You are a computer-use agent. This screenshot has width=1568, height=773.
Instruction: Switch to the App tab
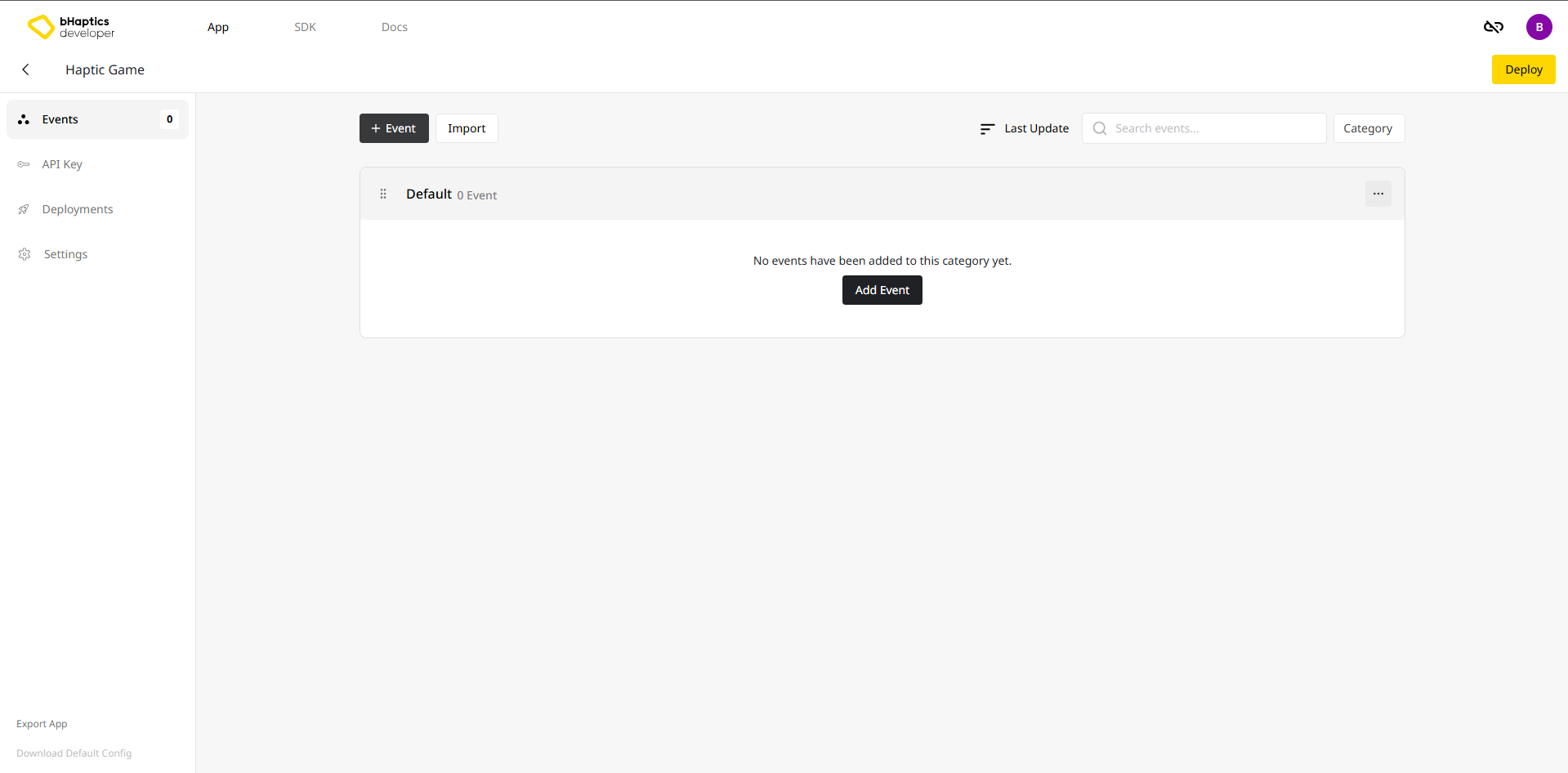coord(218,27)
